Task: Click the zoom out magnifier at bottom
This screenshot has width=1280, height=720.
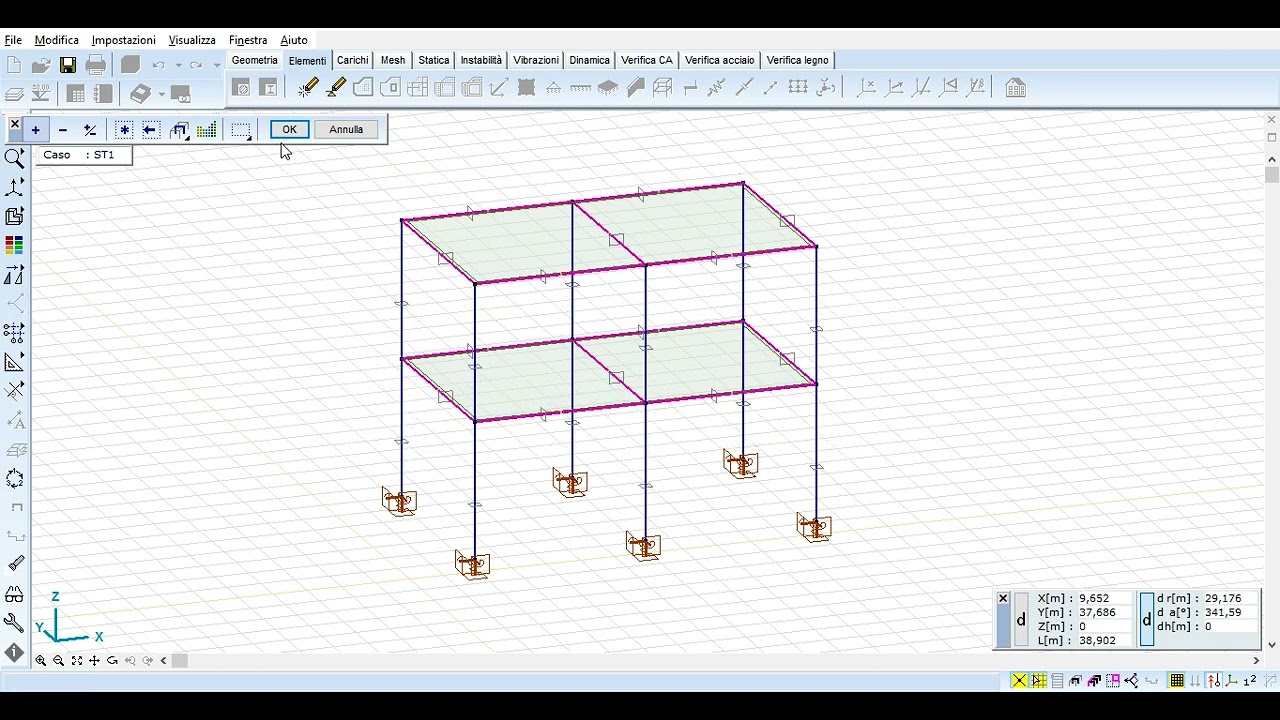Action: [59, 661]
